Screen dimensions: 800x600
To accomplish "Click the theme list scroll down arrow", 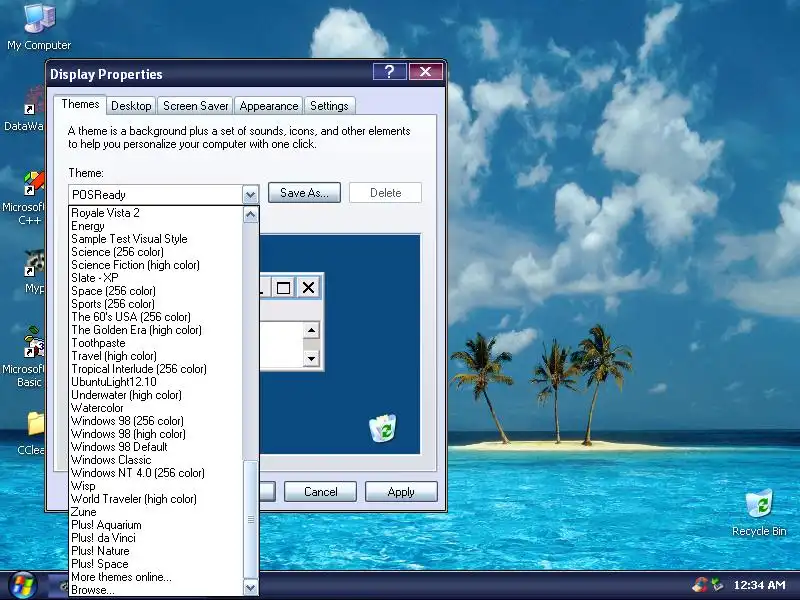I will (x=251, y=588).
